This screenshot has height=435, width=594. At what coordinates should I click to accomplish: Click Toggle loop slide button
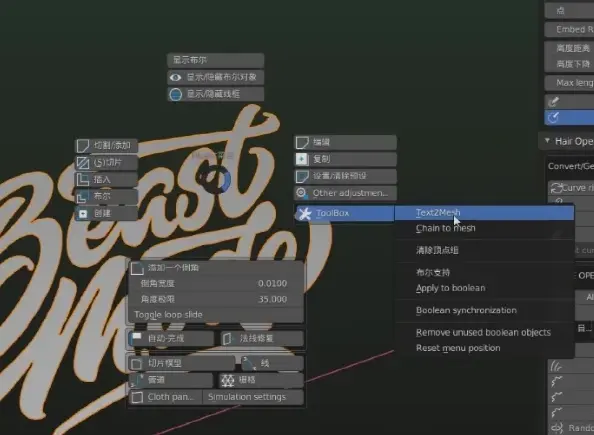pyautogui.click(x=216, y=315)
